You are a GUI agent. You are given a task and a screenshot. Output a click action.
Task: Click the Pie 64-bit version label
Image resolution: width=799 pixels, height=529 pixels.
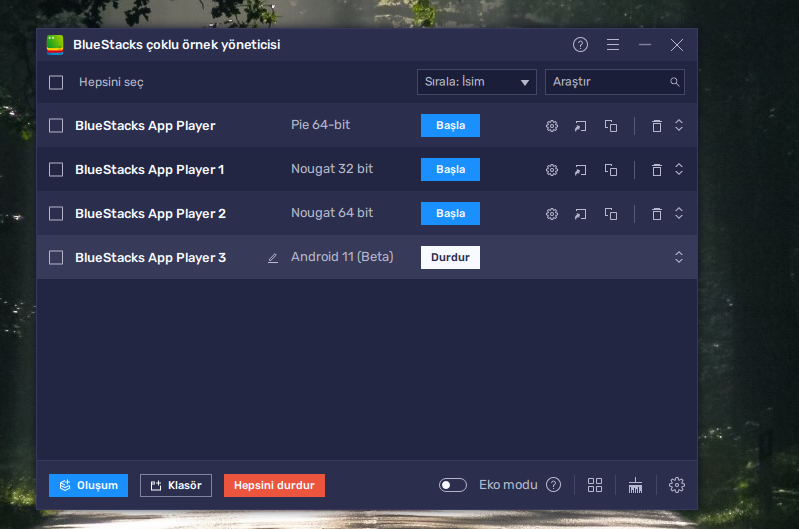321,125
